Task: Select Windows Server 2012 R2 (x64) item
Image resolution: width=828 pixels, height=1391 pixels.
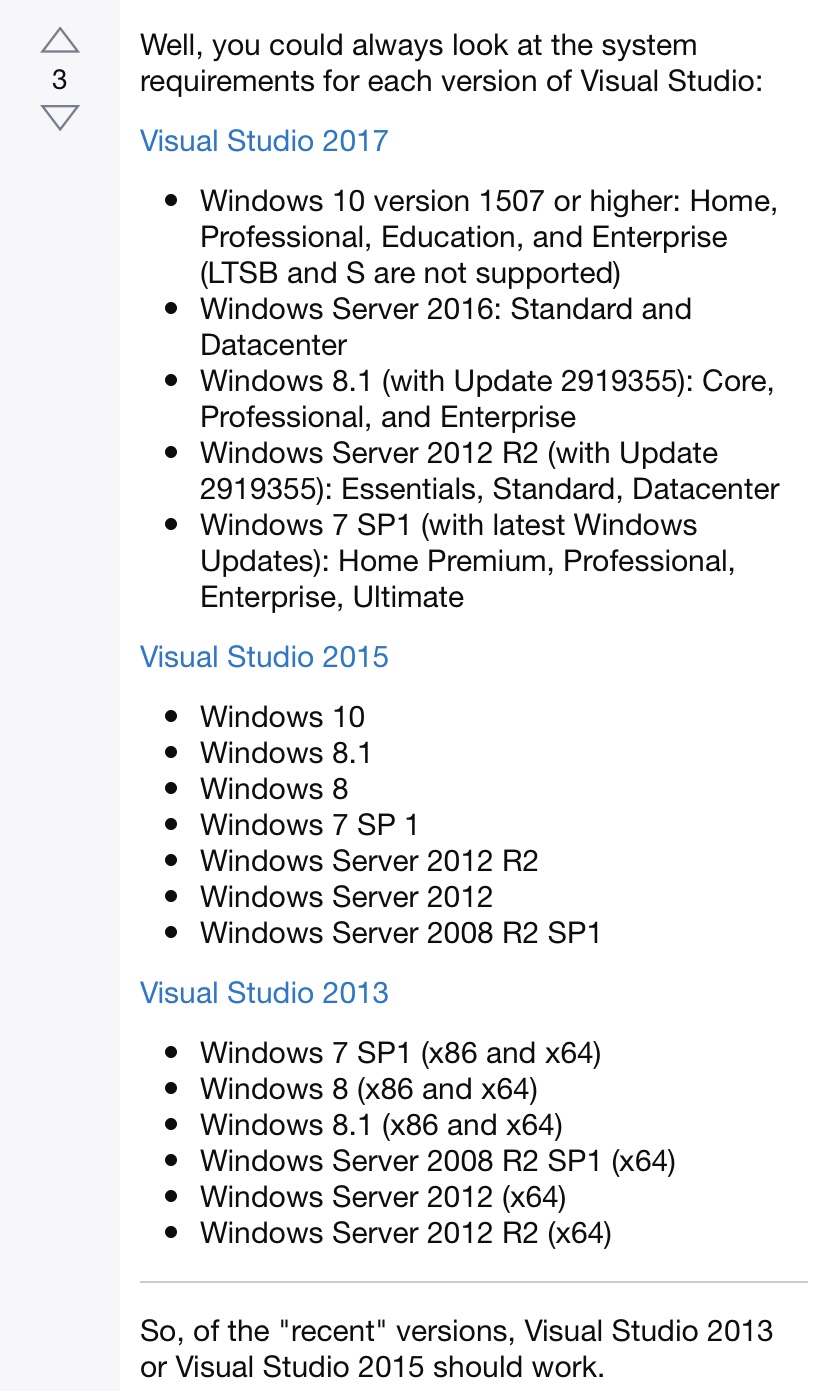Action: coord(405,1233)
